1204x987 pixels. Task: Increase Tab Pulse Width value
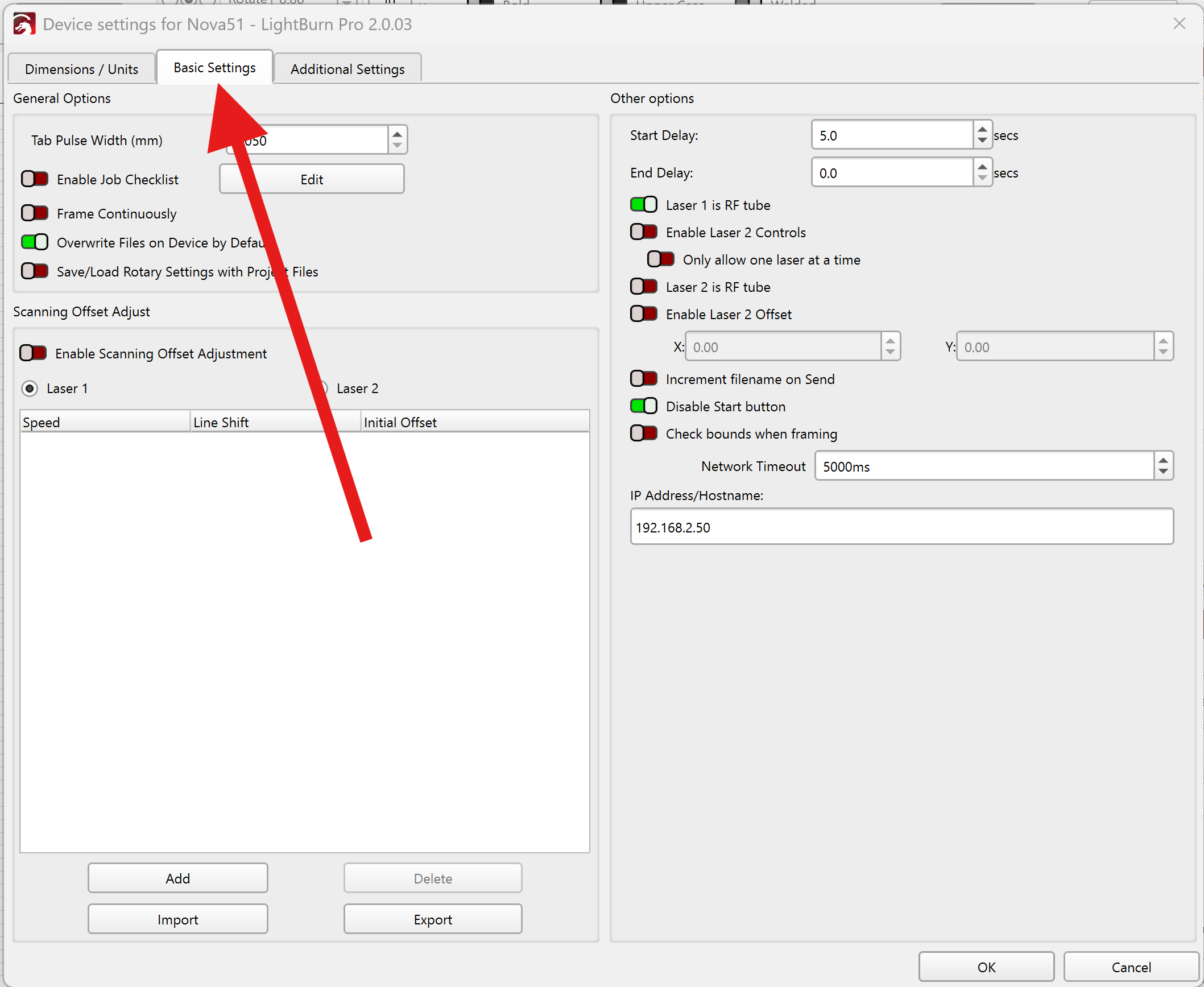tap(397, 134)
